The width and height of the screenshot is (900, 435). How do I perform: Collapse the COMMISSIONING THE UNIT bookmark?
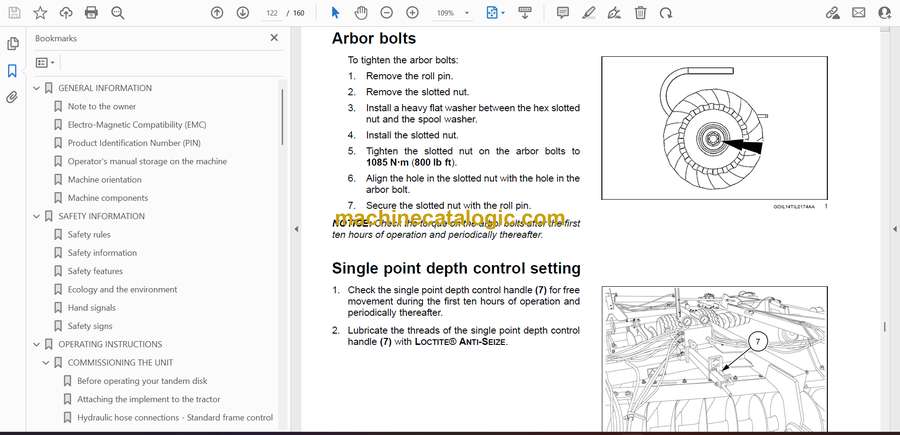pyautogui.click(x=46, y=363)
